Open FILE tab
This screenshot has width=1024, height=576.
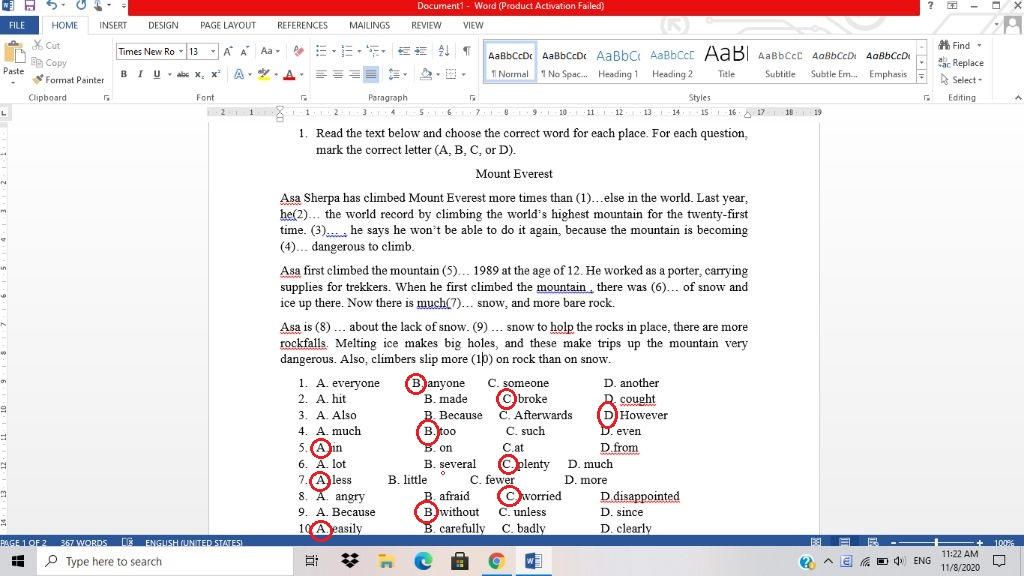point(18,25)
